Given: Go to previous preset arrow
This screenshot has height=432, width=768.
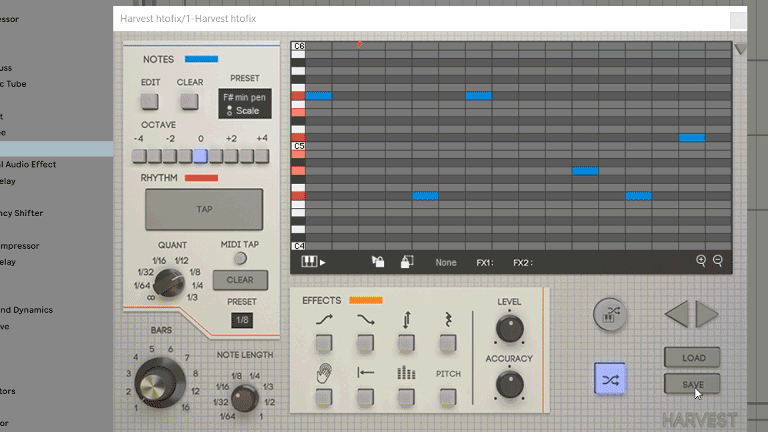Looking at the screenshot, I should (x=676, y=314).
